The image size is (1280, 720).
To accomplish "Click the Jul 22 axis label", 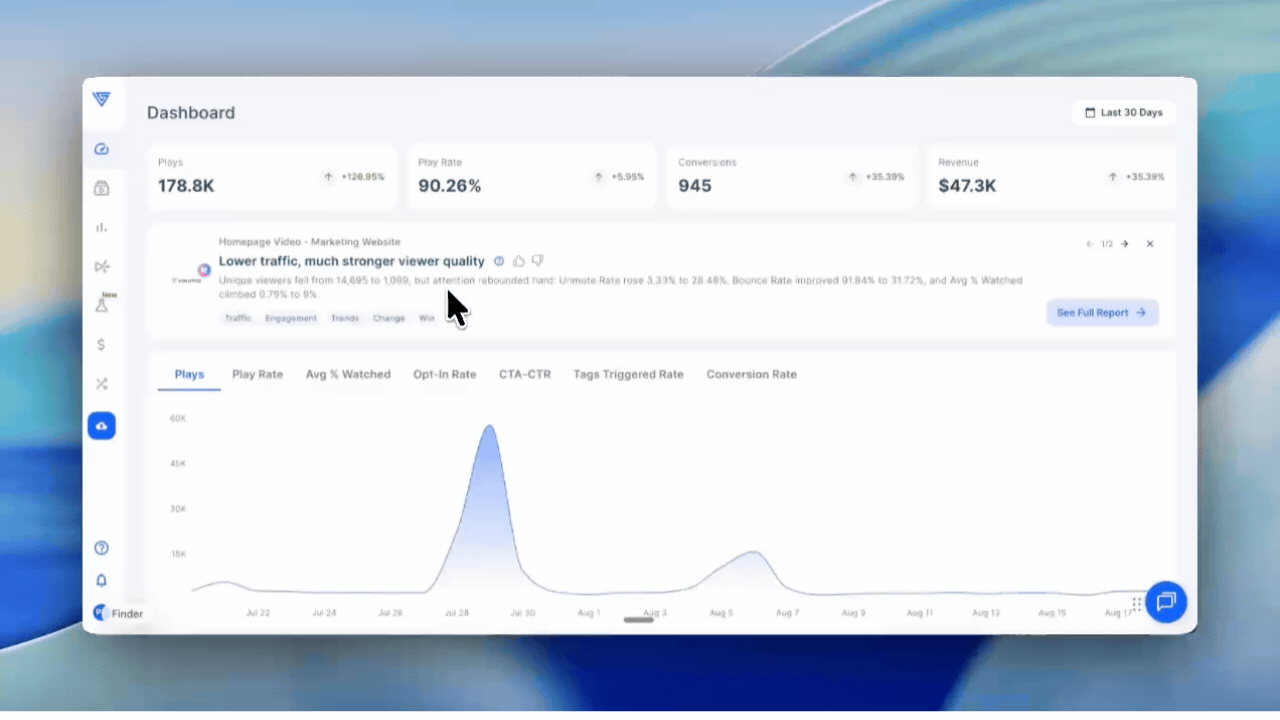I will (x=258, y=613).
